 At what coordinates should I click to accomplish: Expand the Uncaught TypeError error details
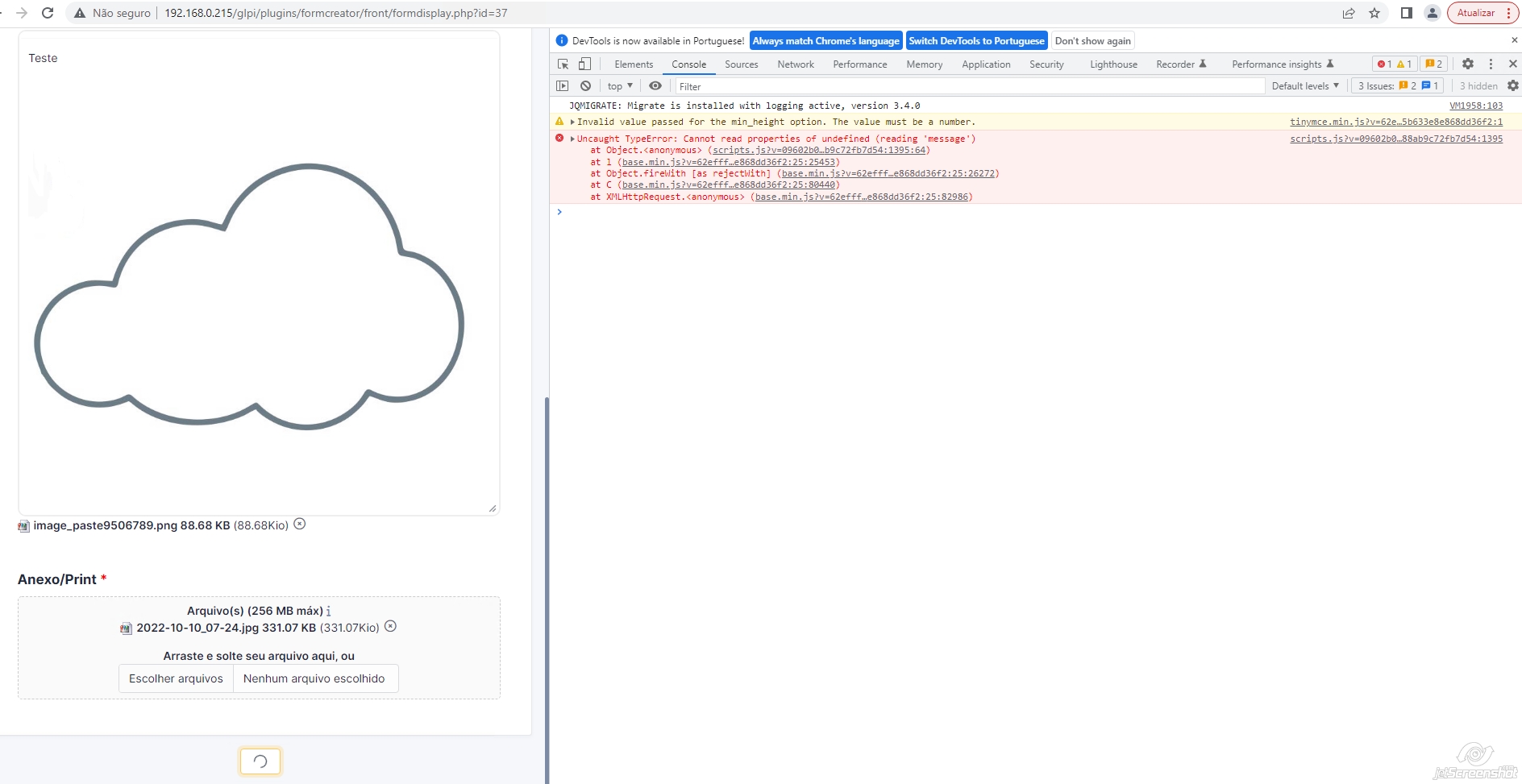573,139
